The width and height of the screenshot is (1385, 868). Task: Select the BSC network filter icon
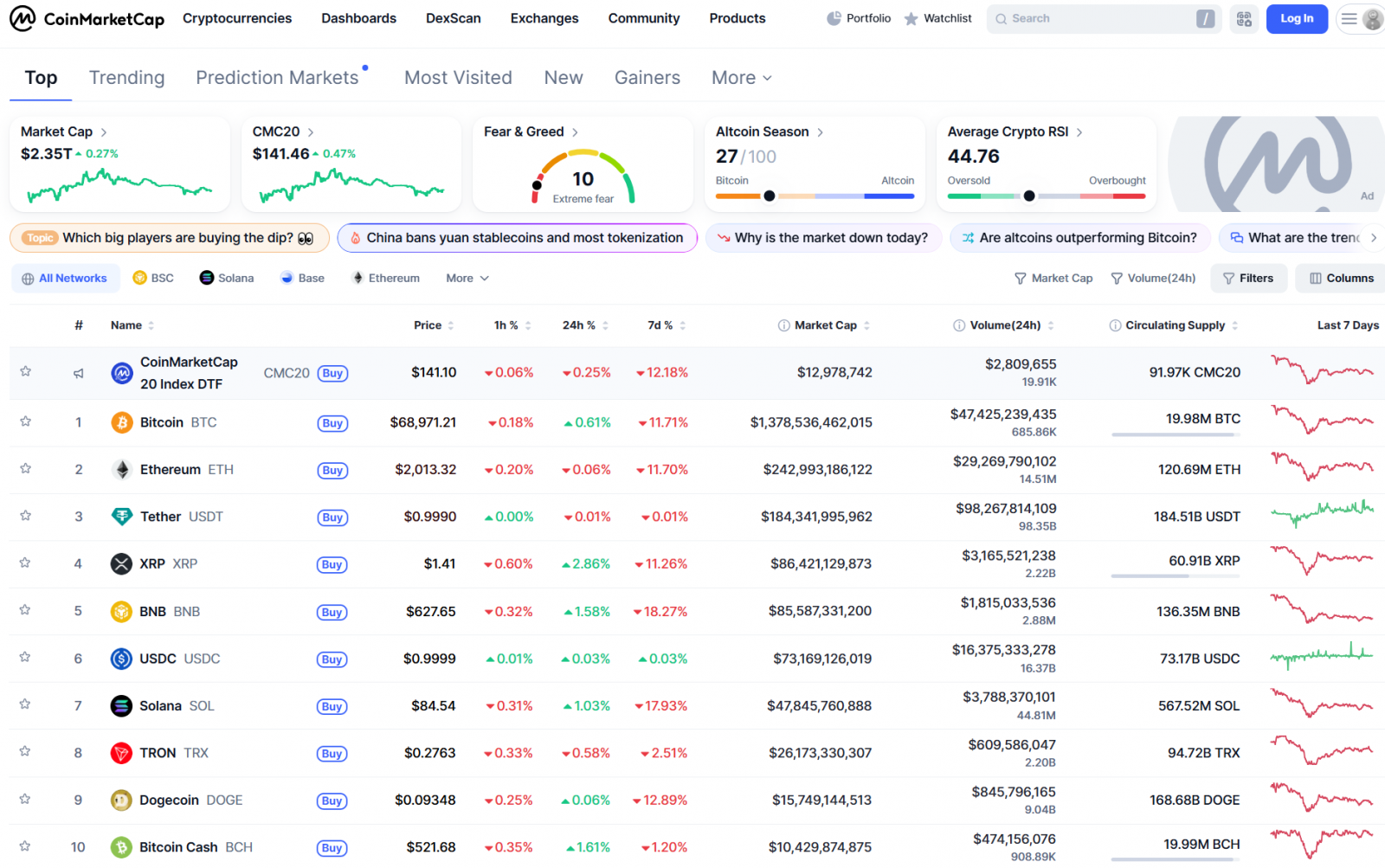tap(141, 278)
